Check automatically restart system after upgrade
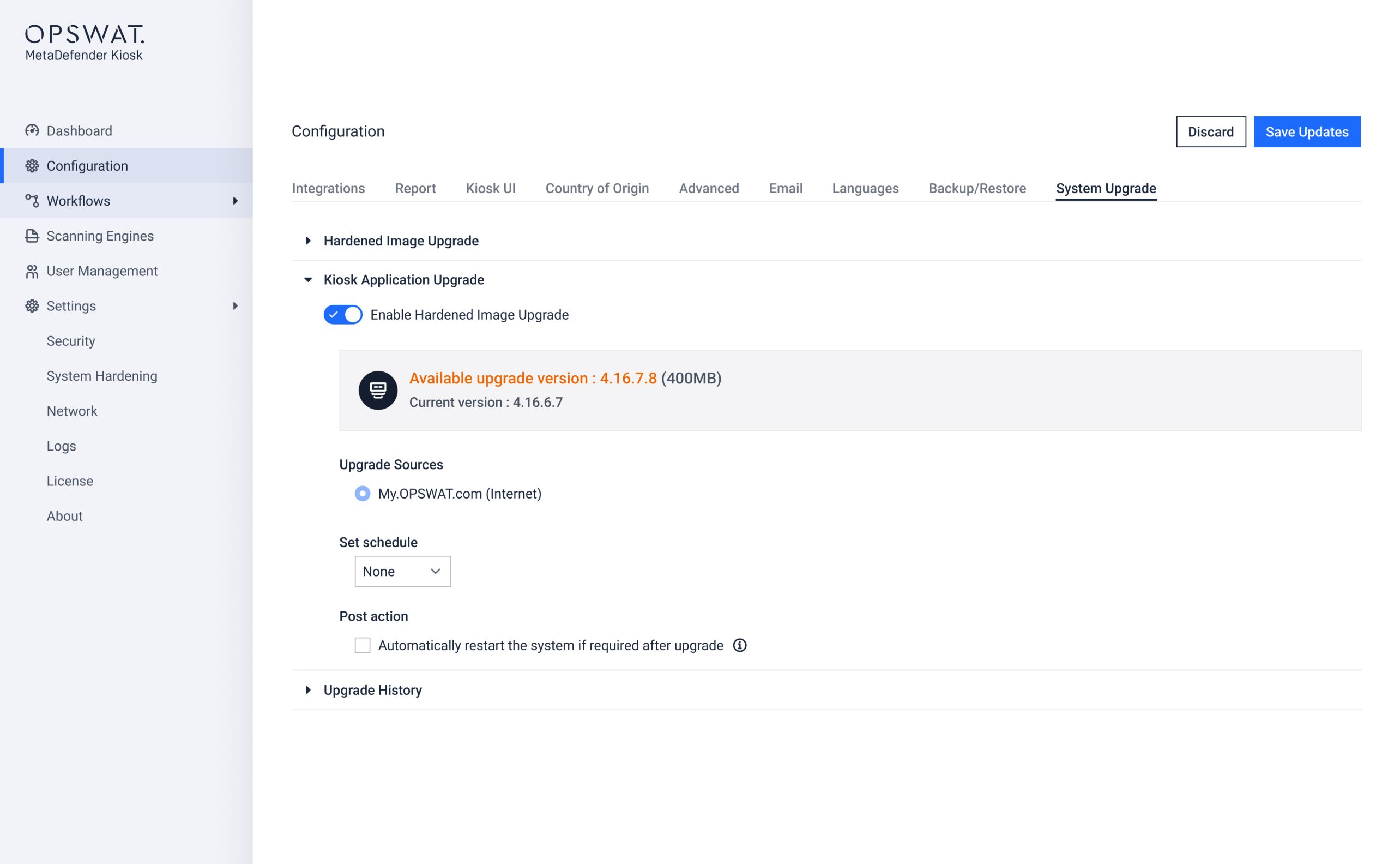This screenshot has height=864, width=1400. 363,645
